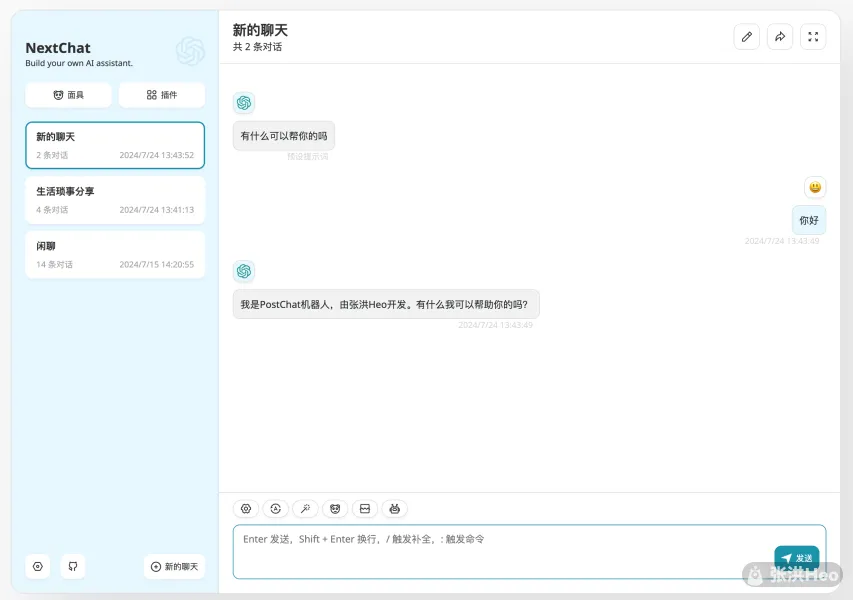Click the 有什么可以帮你的吗 message bubble

point(284,136)
